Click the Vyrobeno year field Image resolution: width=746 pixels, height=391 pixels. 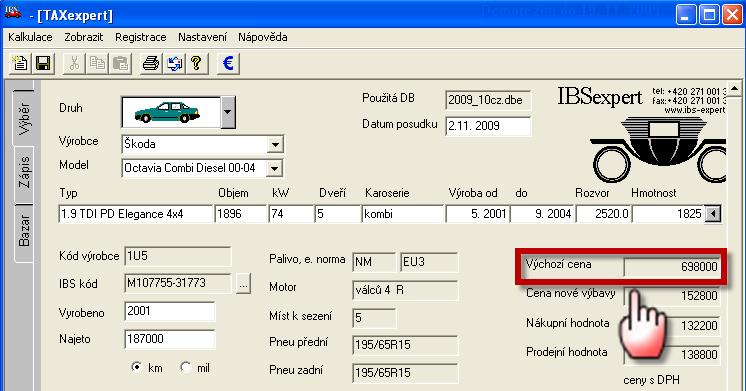coord(169,311)
